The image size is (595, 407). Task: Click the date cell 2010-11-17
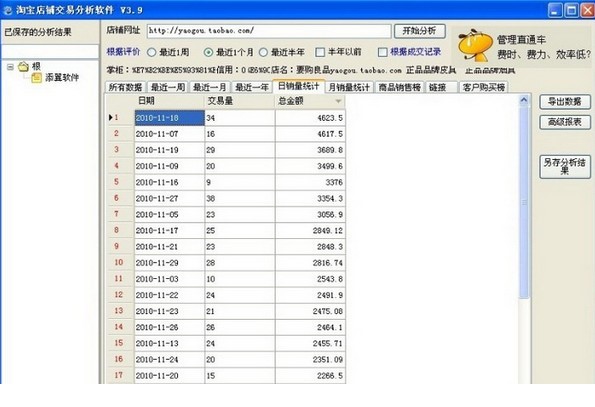click(x=170, y=231)
